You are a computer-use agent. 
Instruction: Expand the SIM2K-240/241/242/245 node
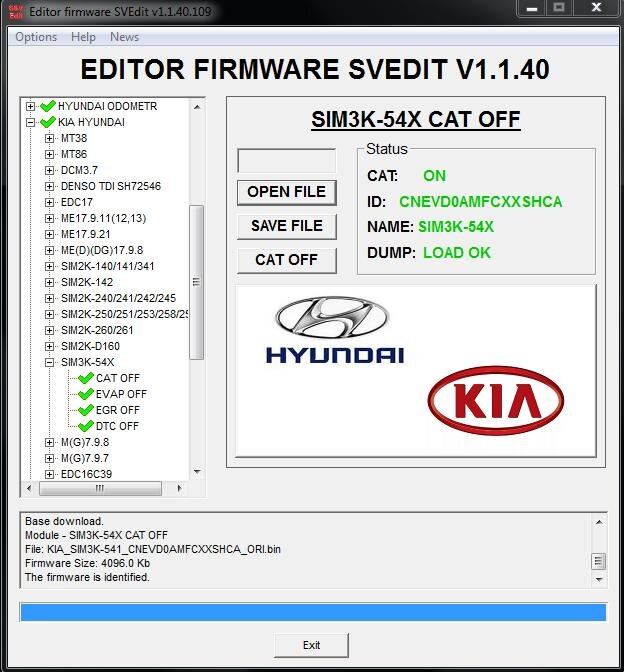tap(49, 298)
